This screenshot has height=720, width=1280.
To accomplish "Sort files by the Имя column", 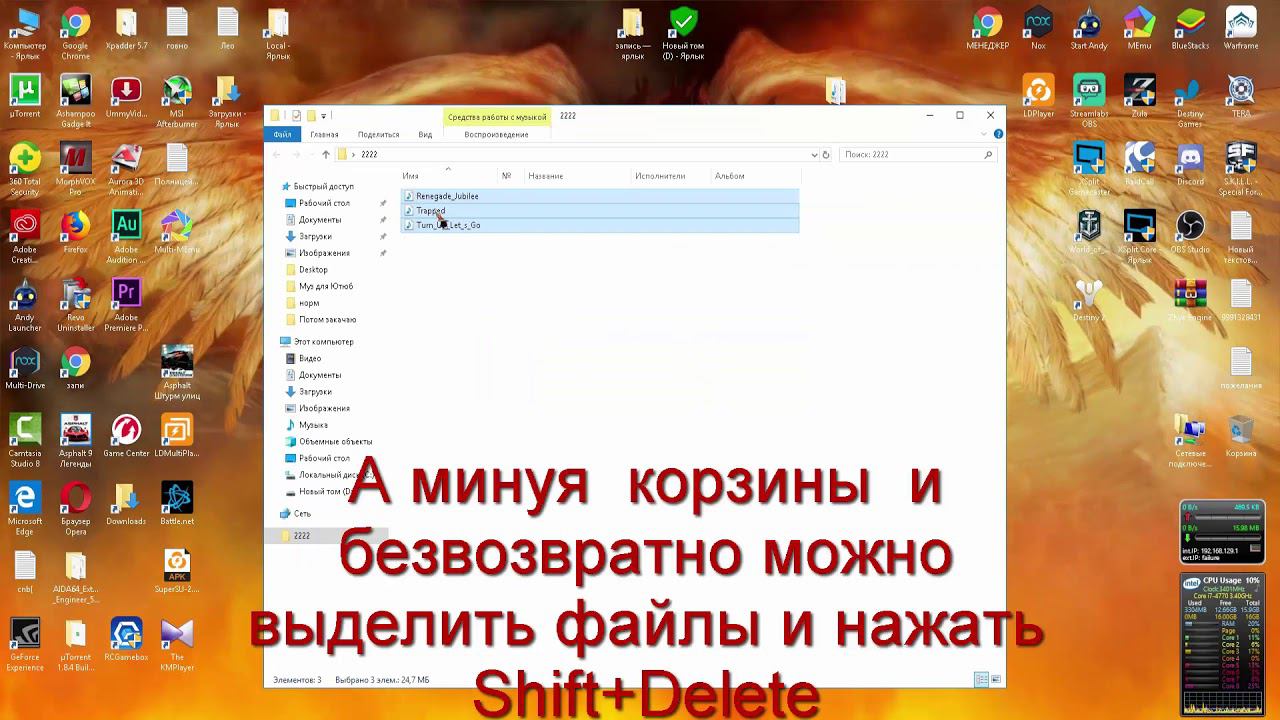I will 447,176.
